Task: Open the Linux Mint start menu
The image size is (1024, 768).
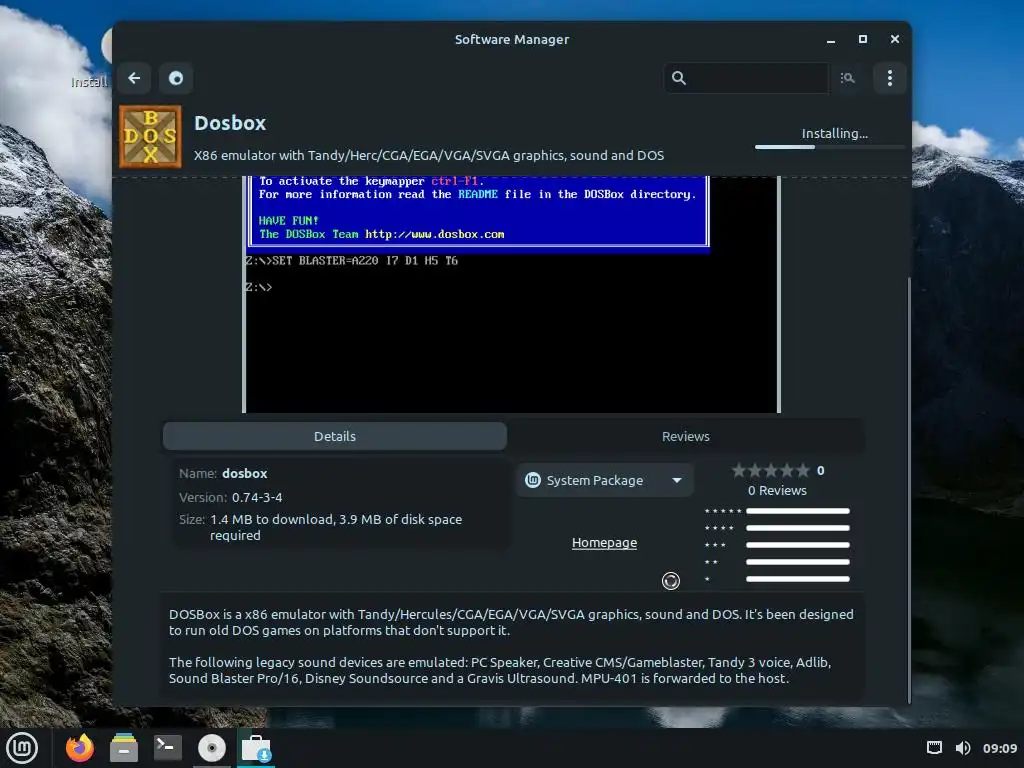Action: [x=22, y=748]
